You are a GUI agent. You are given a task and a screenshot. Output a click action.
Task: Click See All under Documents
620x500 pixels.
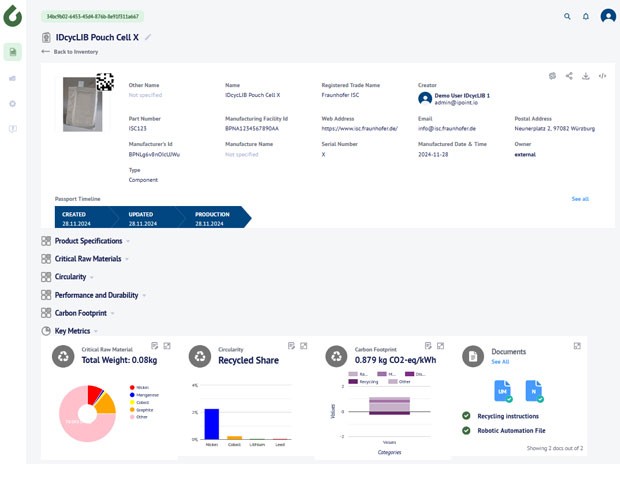(500, 362)
